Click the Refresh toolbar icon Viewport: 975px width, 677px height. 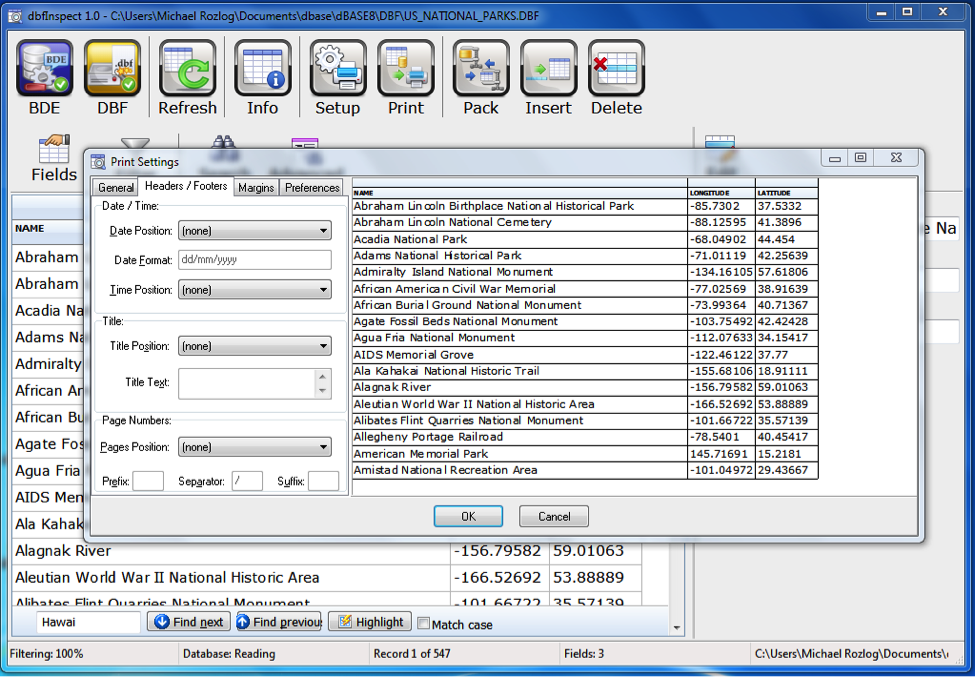pos(187,68)
